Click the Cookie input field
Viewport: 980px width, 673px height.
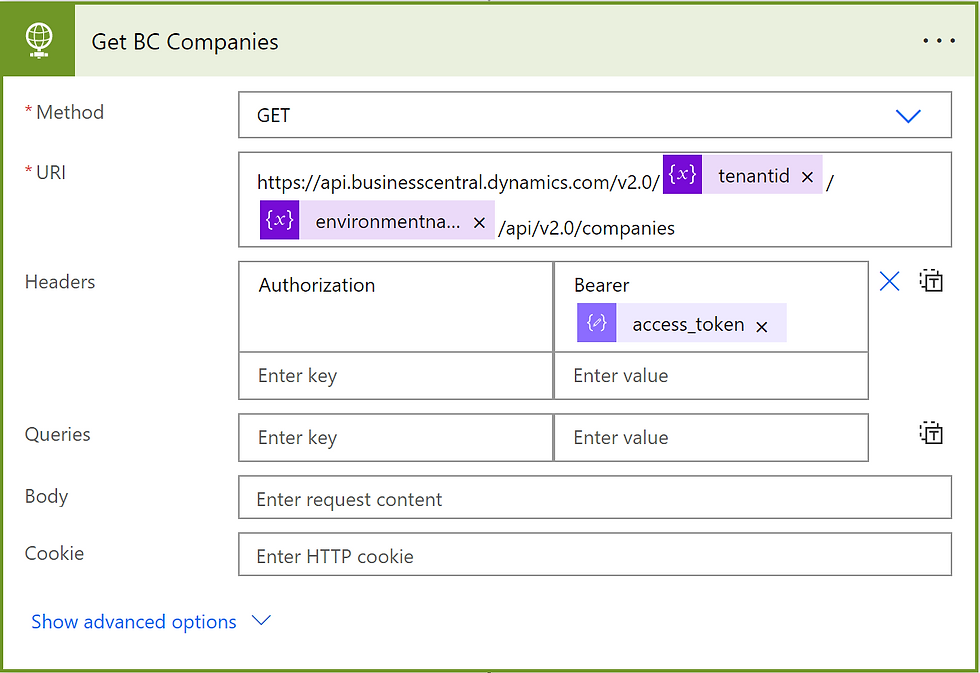(x=595, y=554)
